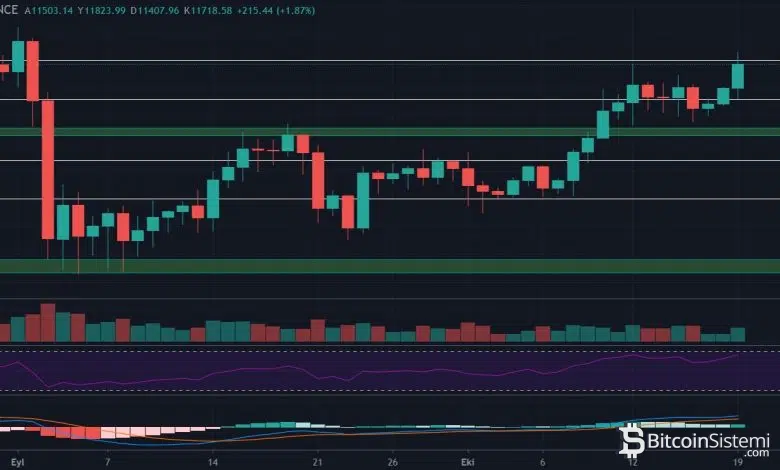Click the '7' date label on time axis
Viewport: 780px width, 470px height.
pos(107,464)
